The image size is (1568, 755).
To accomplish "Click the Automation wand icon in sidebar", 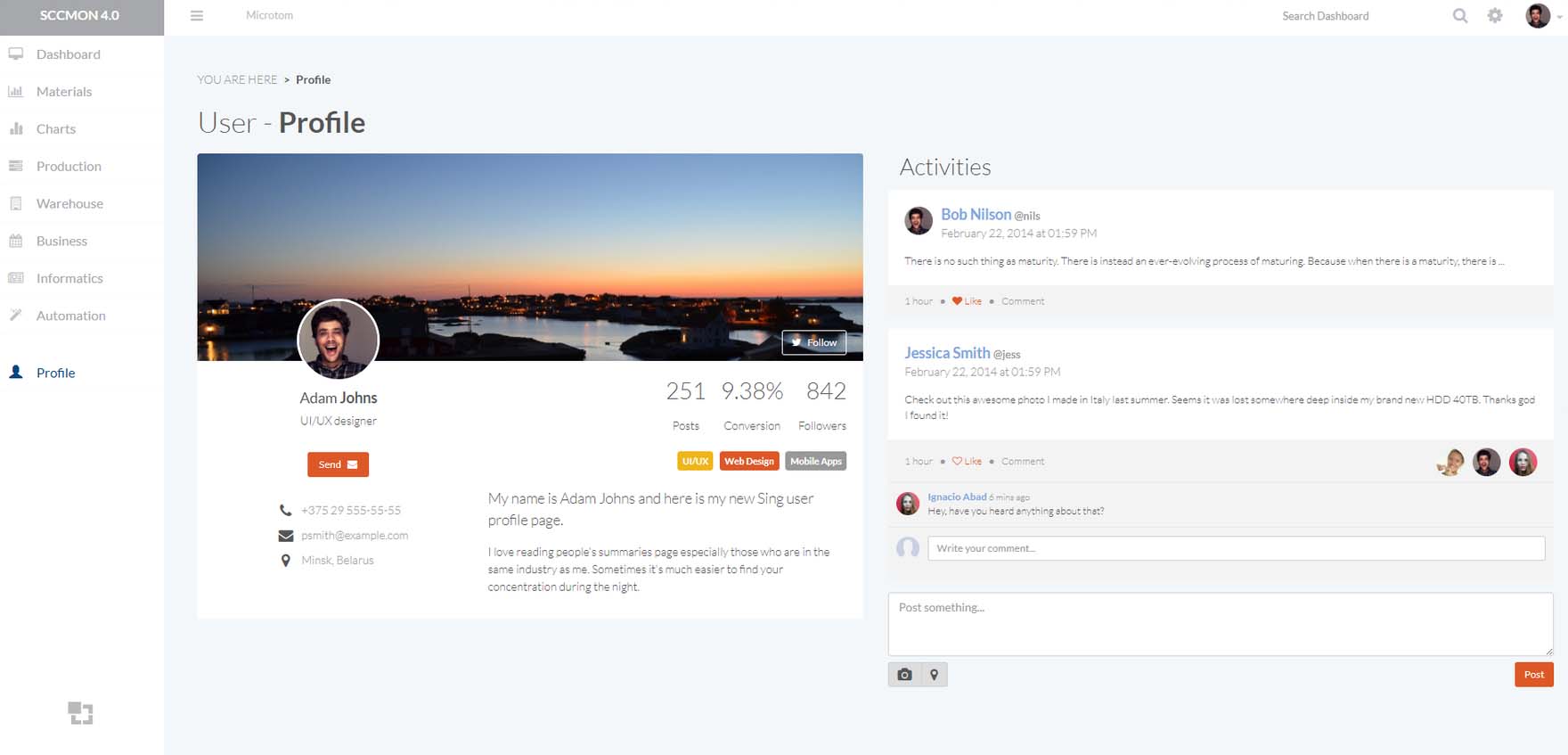I will point(15,316).
